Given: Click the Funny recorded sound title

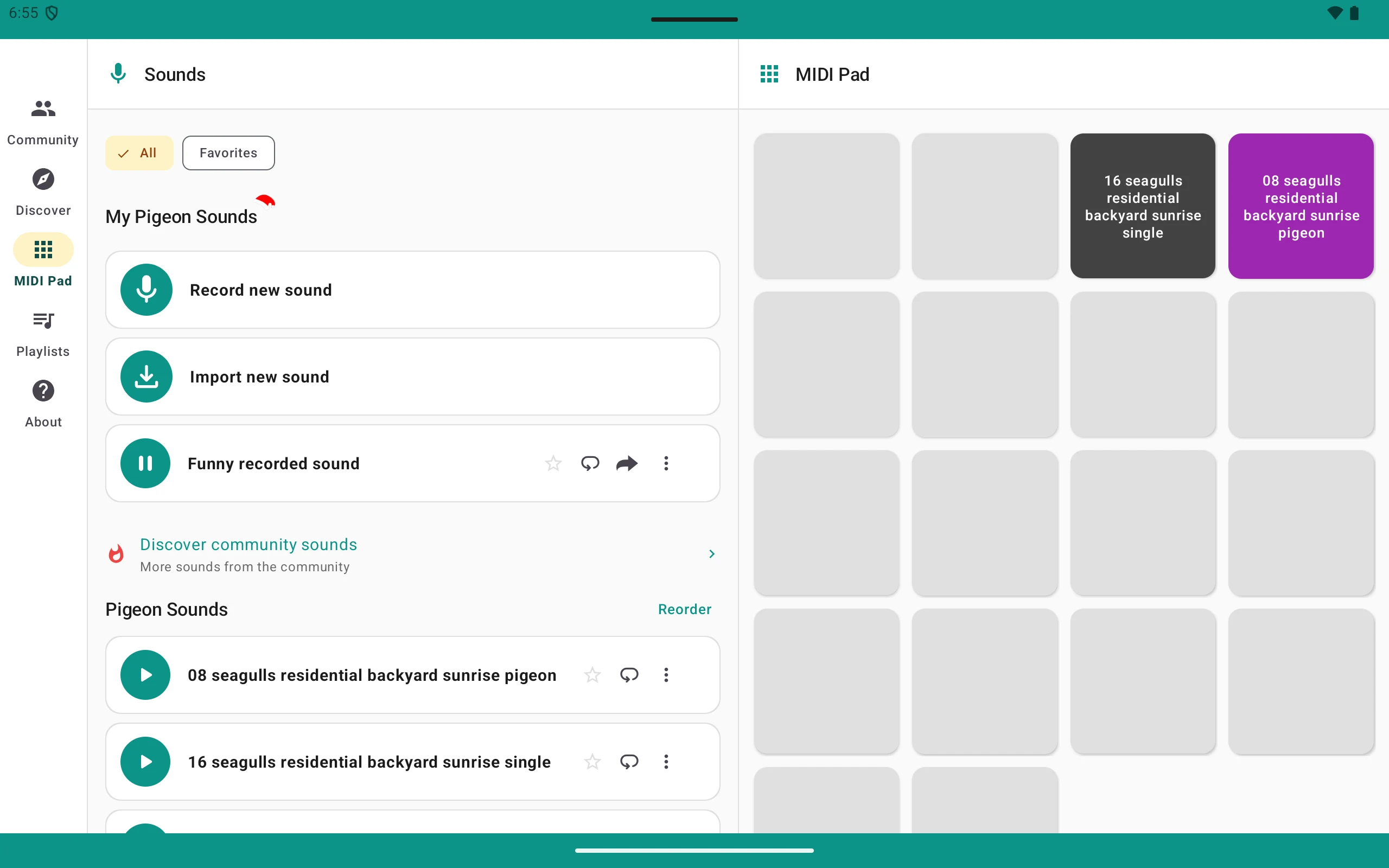Looking at the screenshot, I should tap(274, 463).
